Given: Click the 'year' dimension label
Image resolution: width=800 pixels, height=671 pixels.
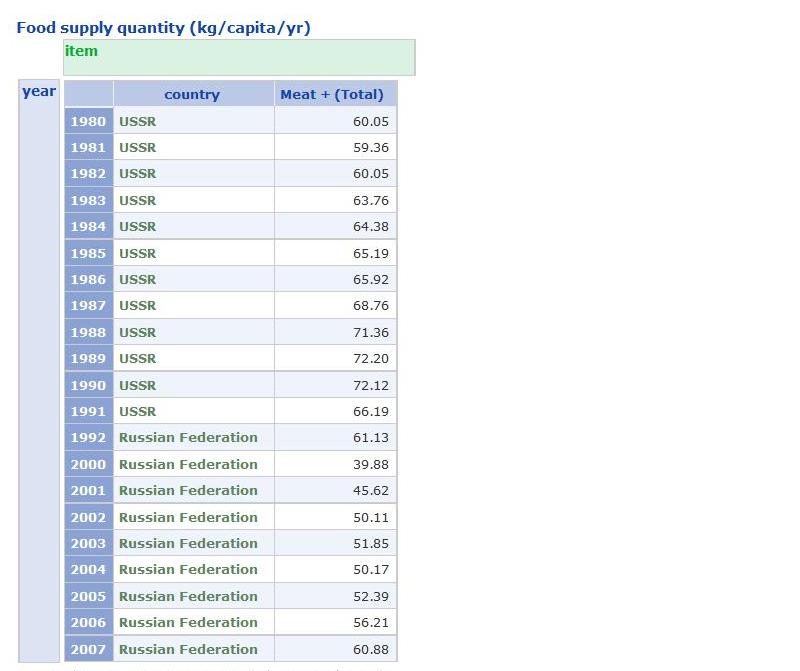Looking at the screenshot, I should (39, 92).
